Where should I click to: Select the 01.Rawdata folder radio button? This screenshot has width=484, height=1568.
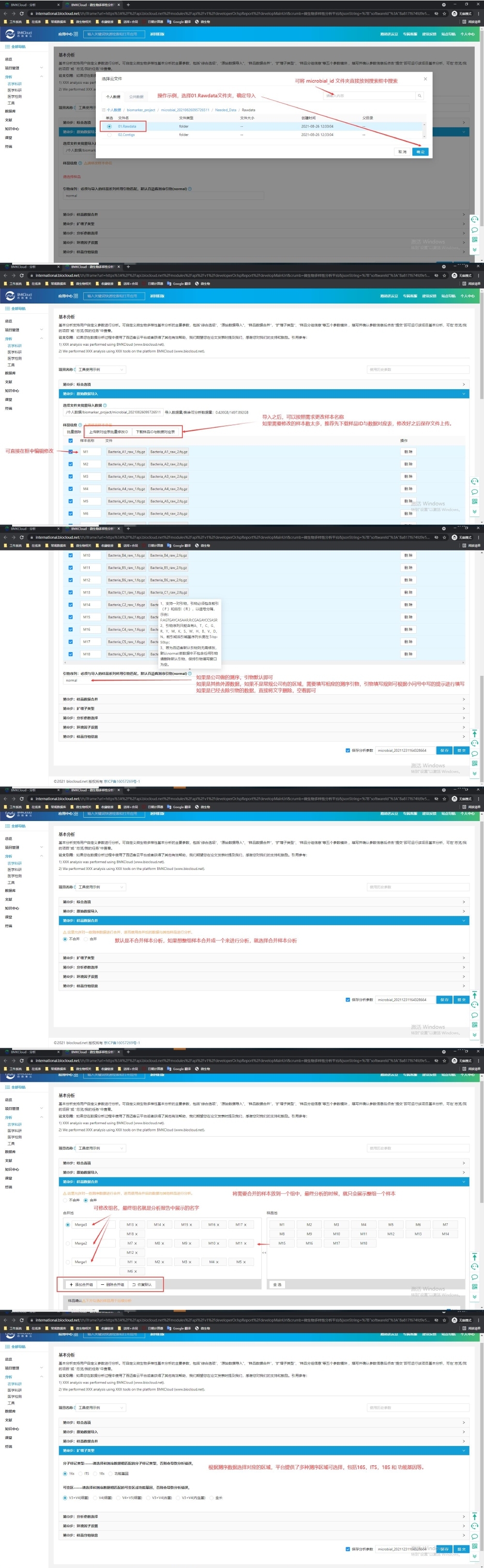109,127
